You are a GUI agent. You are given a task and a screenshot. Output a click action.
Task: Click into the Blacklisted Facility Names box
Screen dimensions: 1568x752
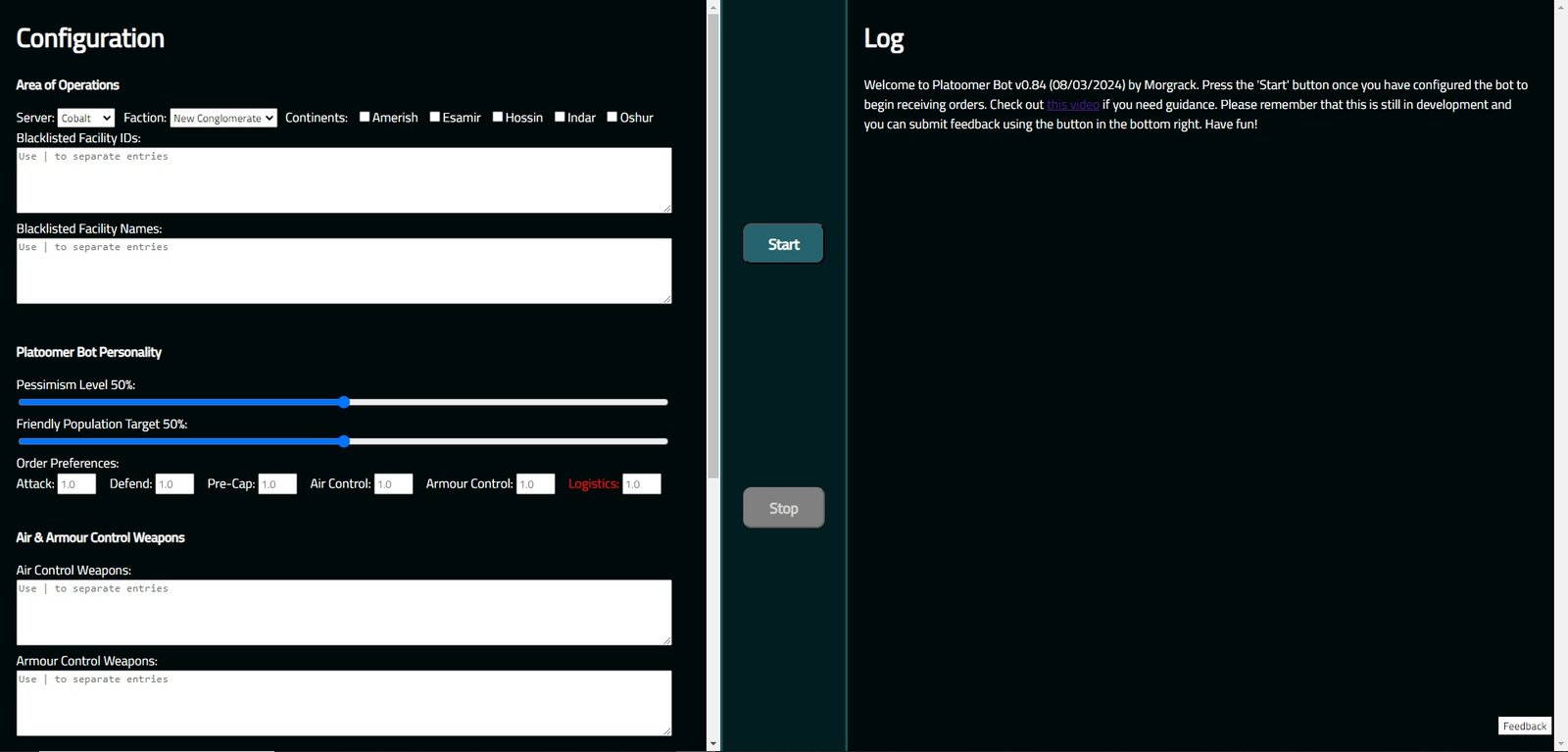343,272
